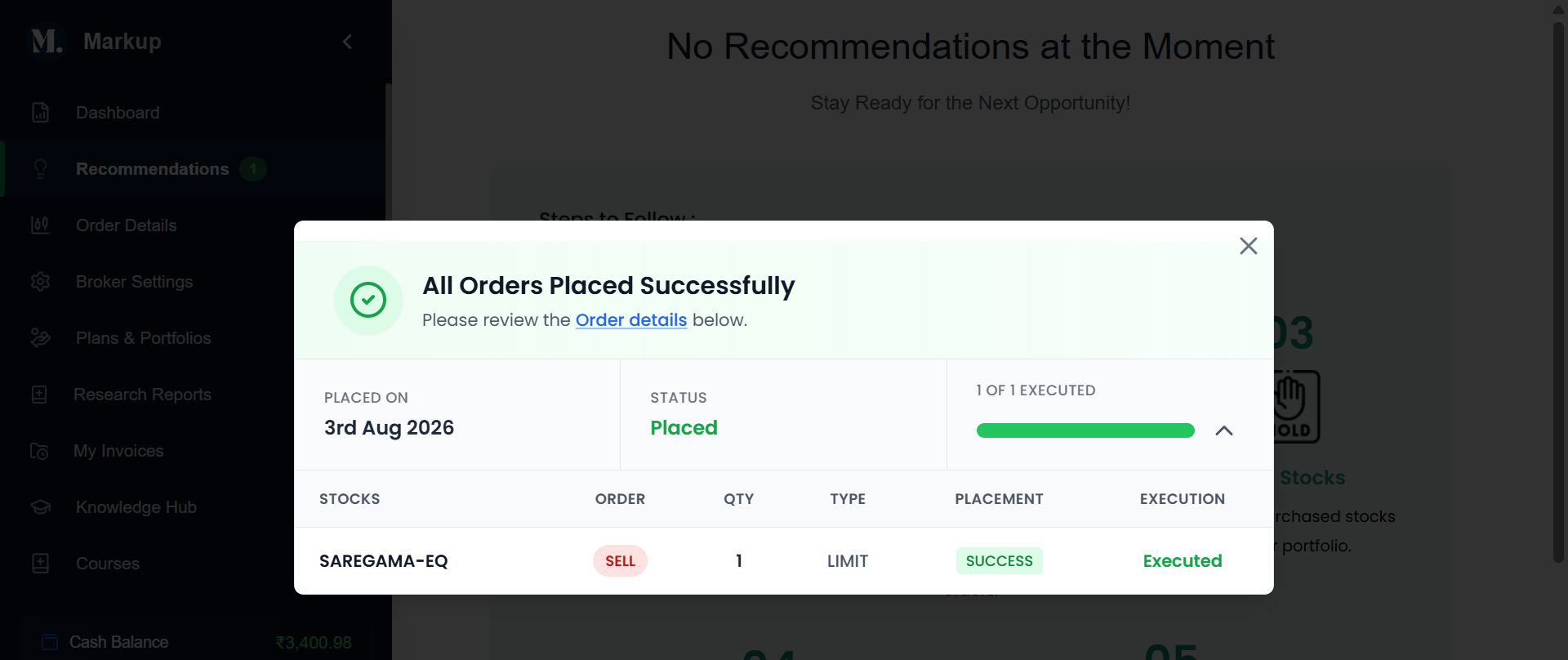Close the orders placed dialog
The image size is (1568, 660).
(1248, 246)
